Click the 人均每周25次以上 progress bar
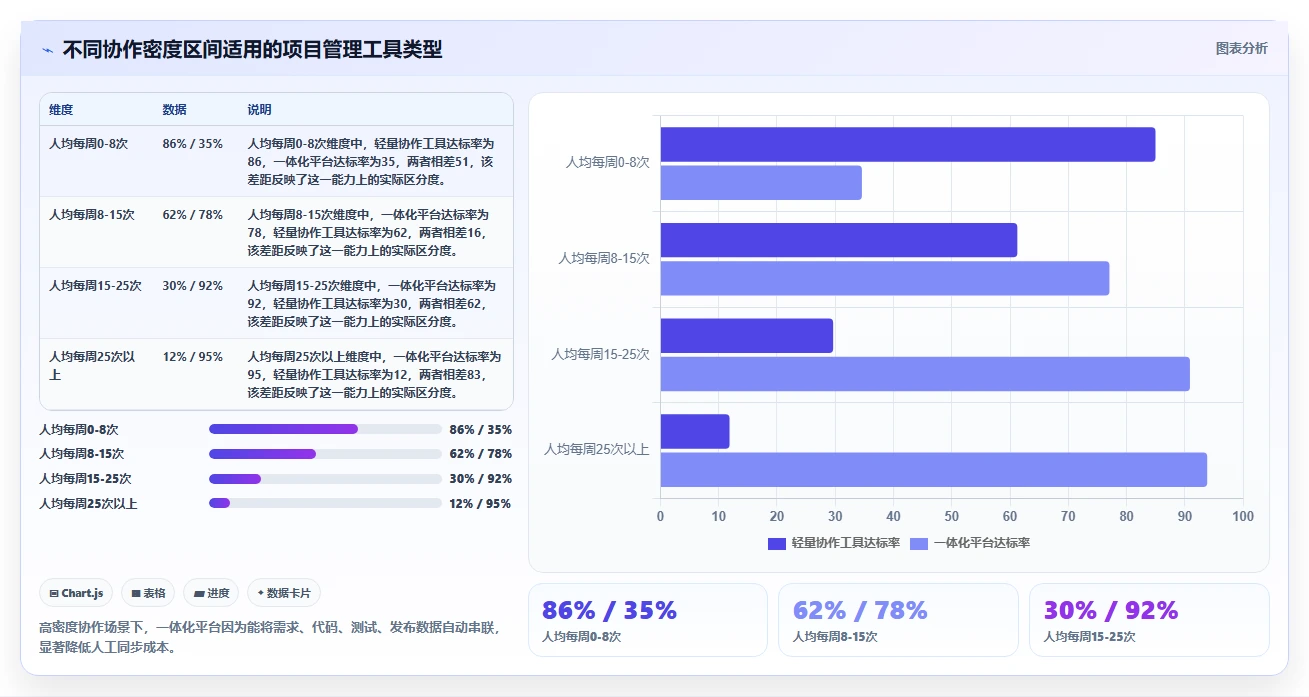1309x697 pixels. tap(325, 503)
